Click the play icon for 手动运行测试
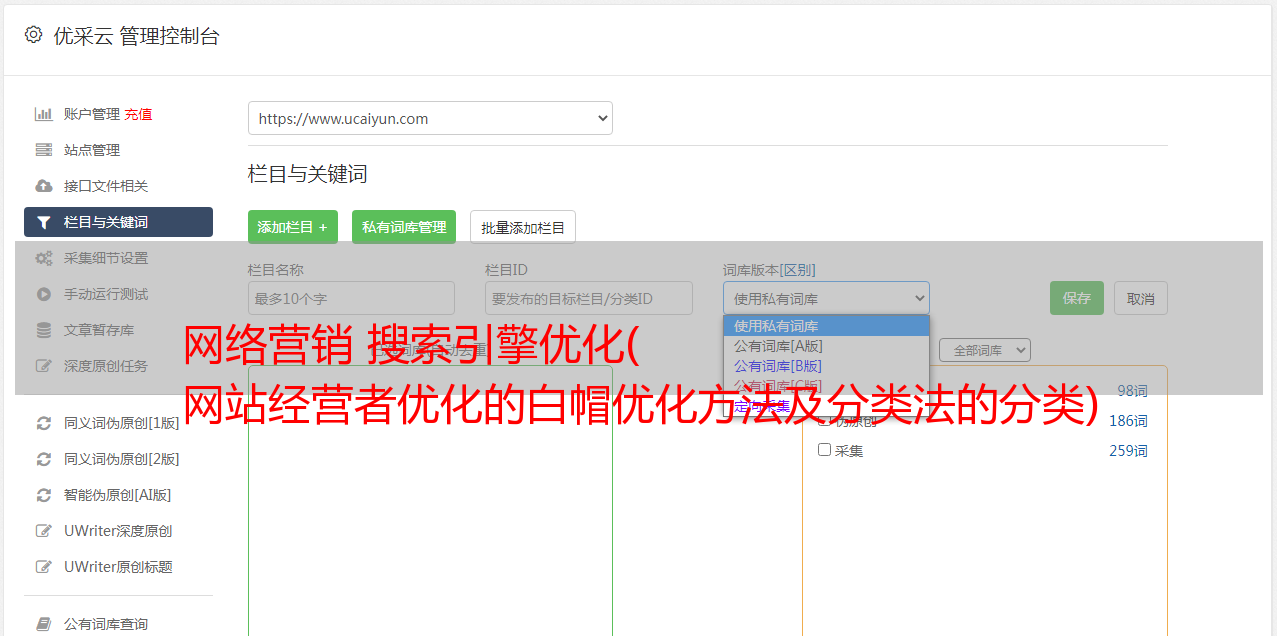Screen dimensions: 1277x636 [43, 294]
